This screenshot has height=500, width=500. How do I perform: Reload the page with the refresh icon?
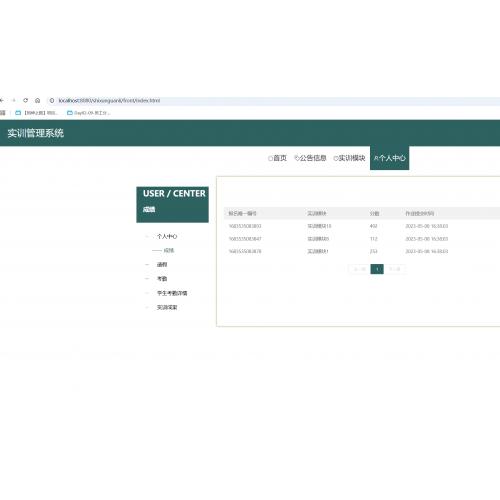click(x=26, y=100)
